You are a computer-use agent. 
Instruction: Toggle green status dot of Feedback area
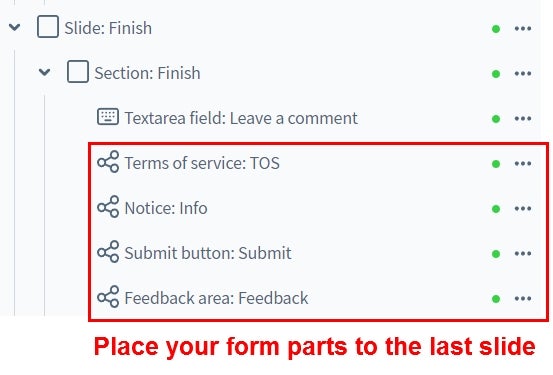click(x=496, y=299)
